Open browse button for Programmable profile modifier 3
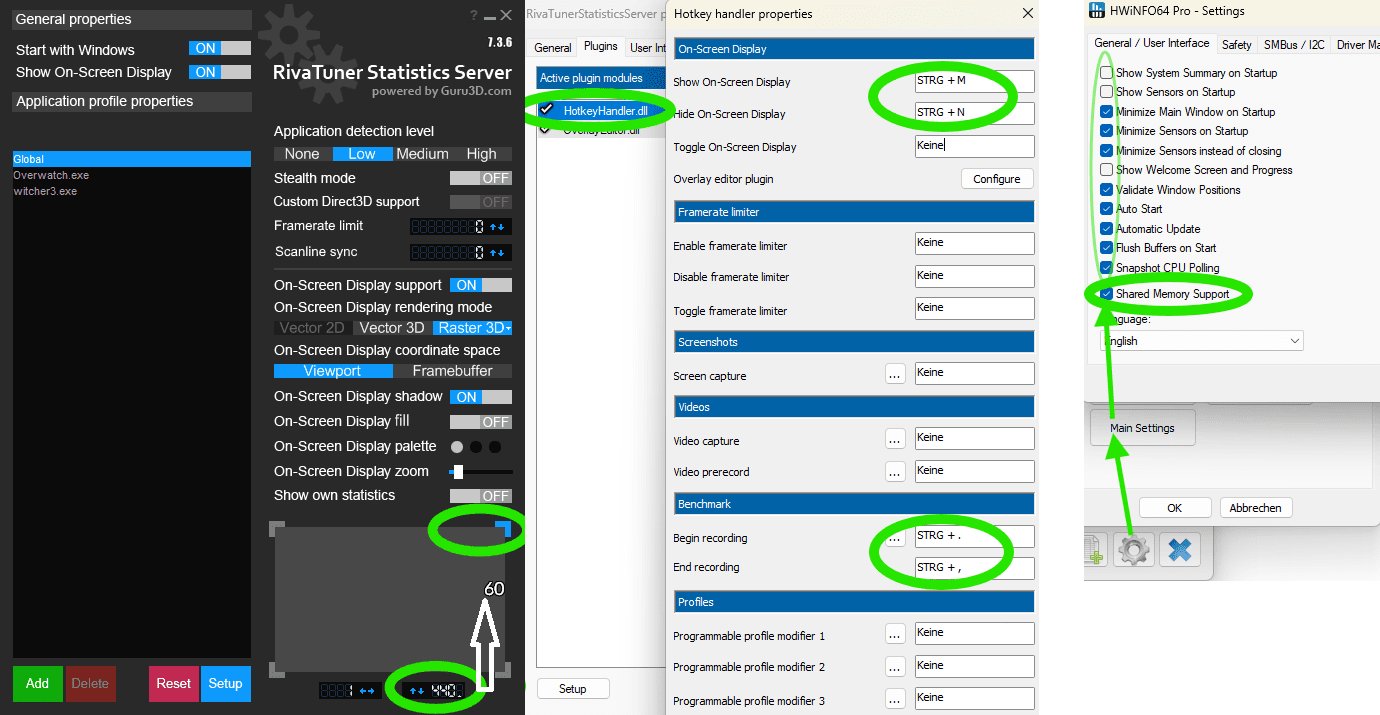 click(896, 699)
